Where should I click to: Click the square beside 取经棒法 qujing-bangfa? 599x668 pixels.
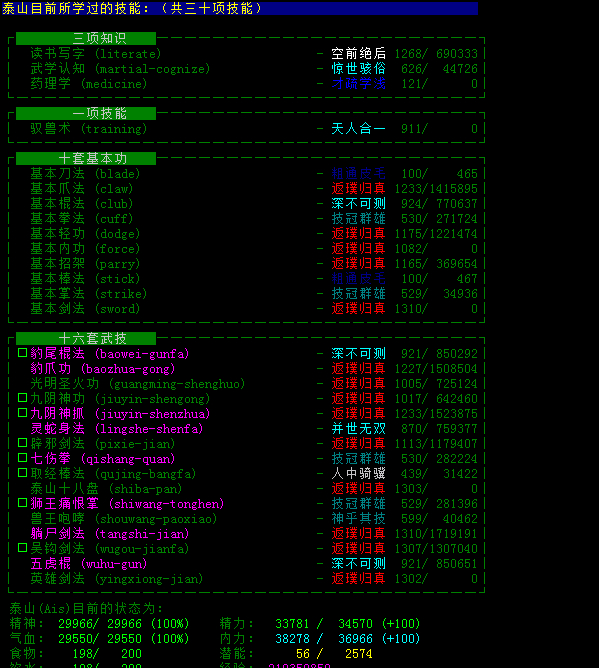tap(23, 473)
